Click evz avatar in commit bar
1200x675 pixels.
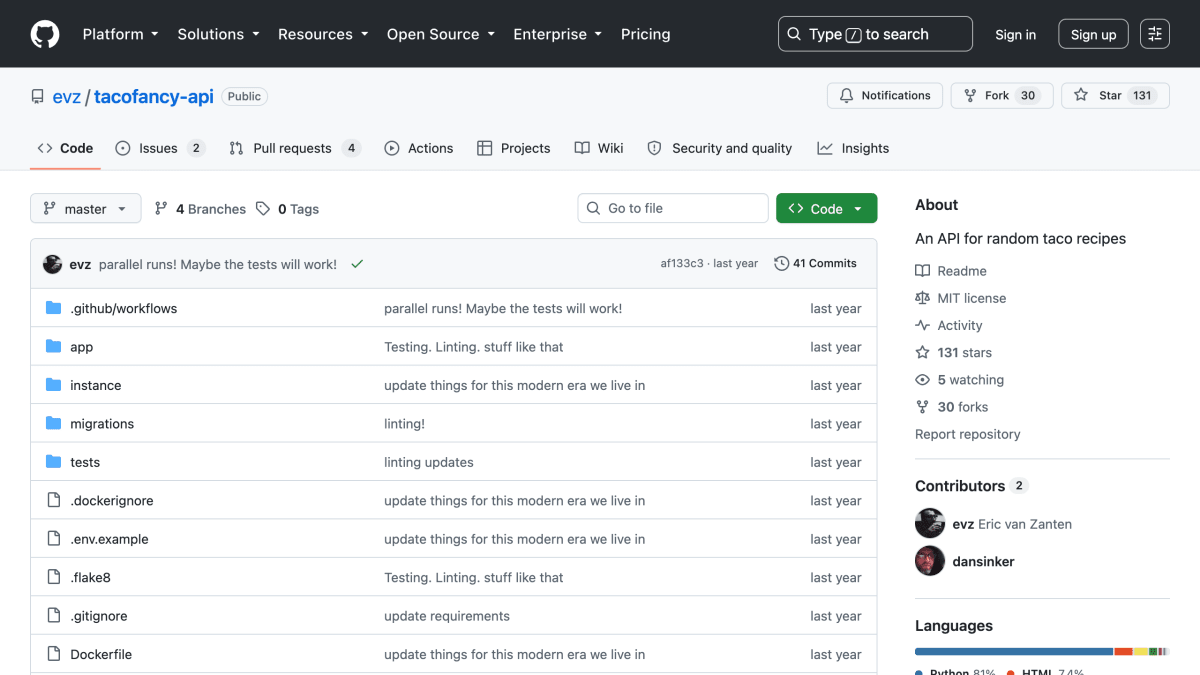53,264
